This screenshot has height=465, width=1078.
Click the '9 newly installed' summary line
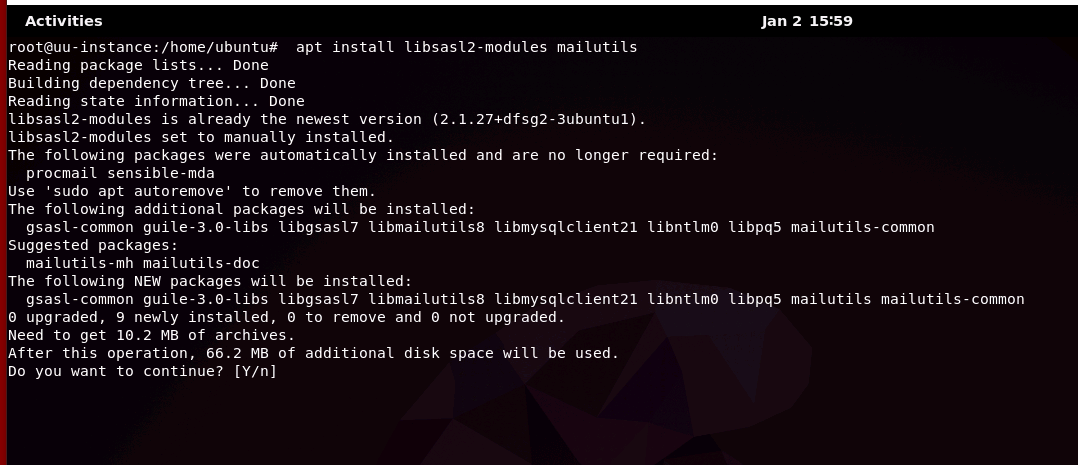(286, 317)
